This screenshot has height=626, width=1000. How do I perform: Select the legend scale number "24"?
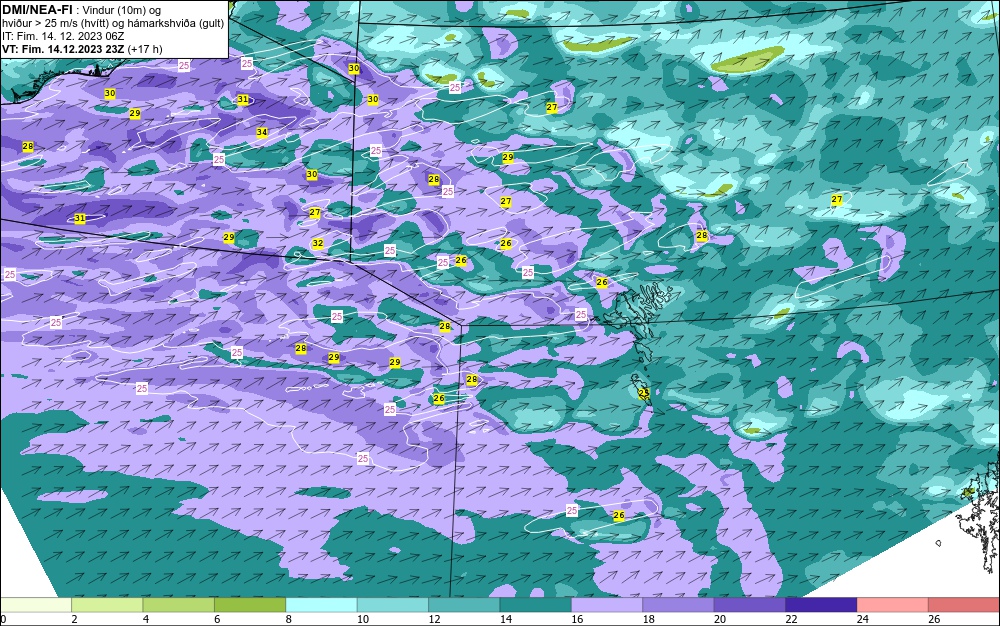863,619
